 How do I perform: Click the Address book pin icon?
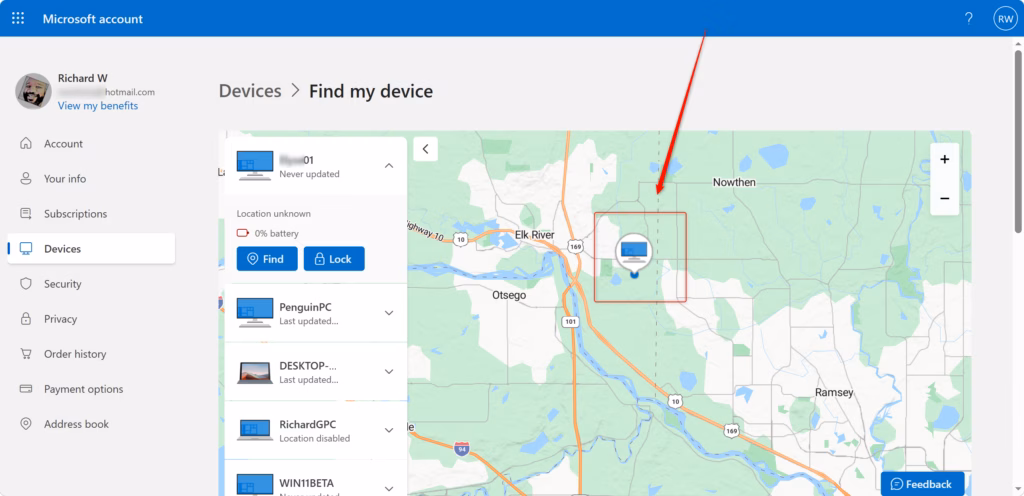coord(26,424)
